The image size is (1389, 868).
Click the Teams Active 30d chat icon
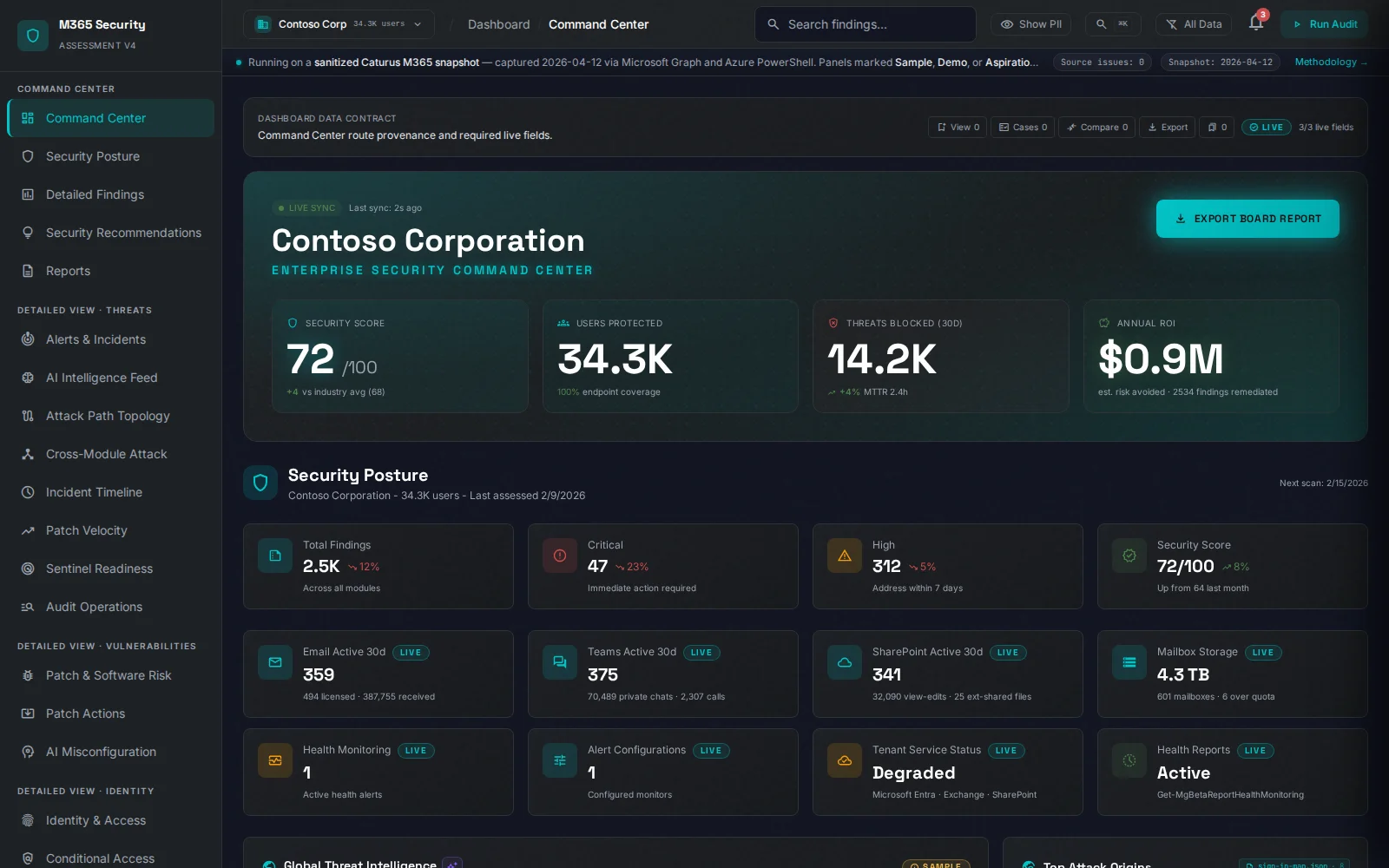tap(560, 662)
